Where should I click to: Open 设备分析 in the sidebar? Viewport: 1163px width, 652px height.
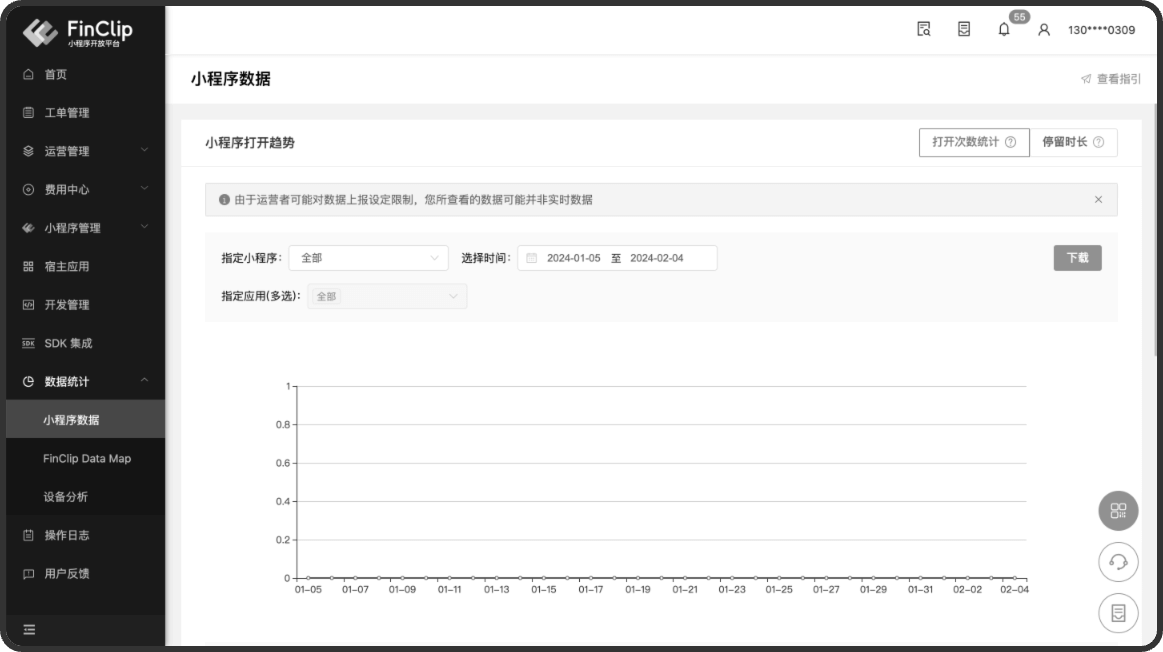[x=65, y=497]
